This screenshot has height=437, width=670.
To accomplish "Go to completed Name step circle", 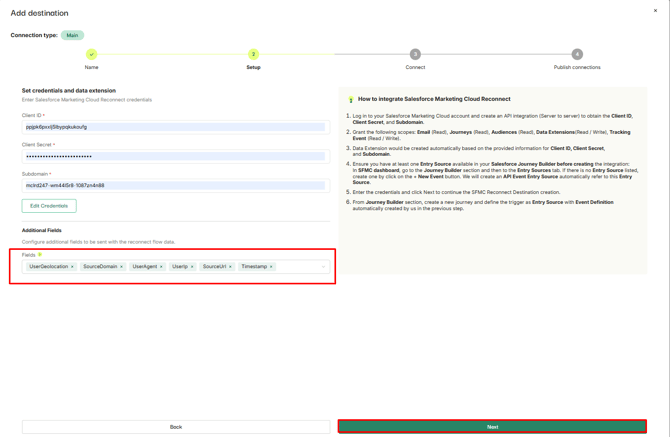I will coord(91,54).
